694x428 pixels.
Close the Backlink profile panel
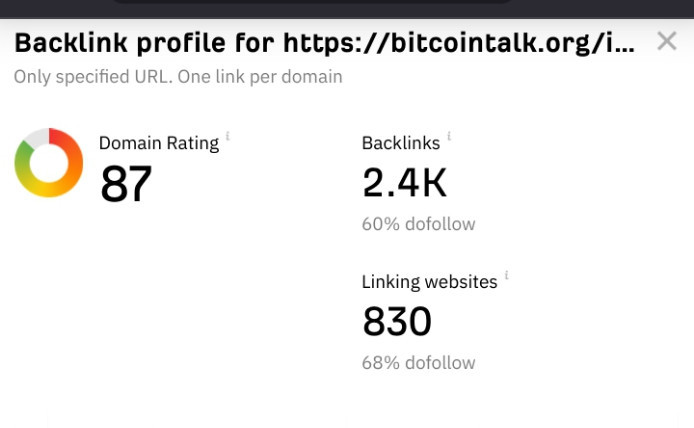(667, 41)
